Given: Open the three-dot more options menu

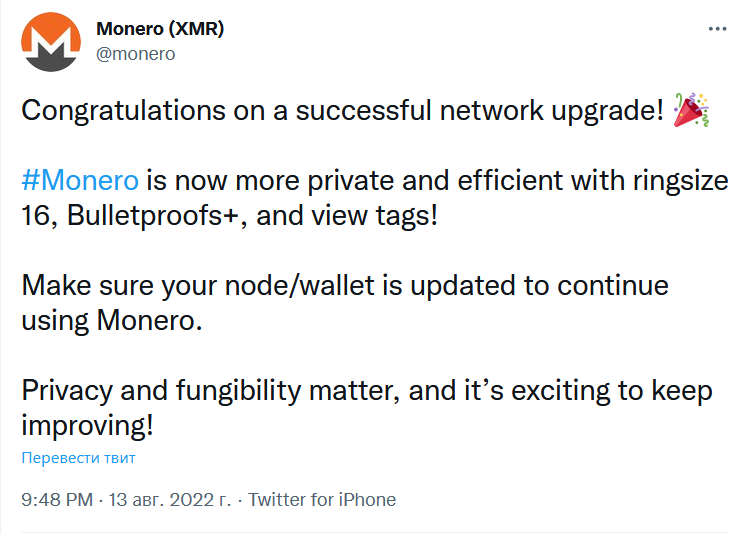Looking at the screenshot, I should tap(718, 30).
